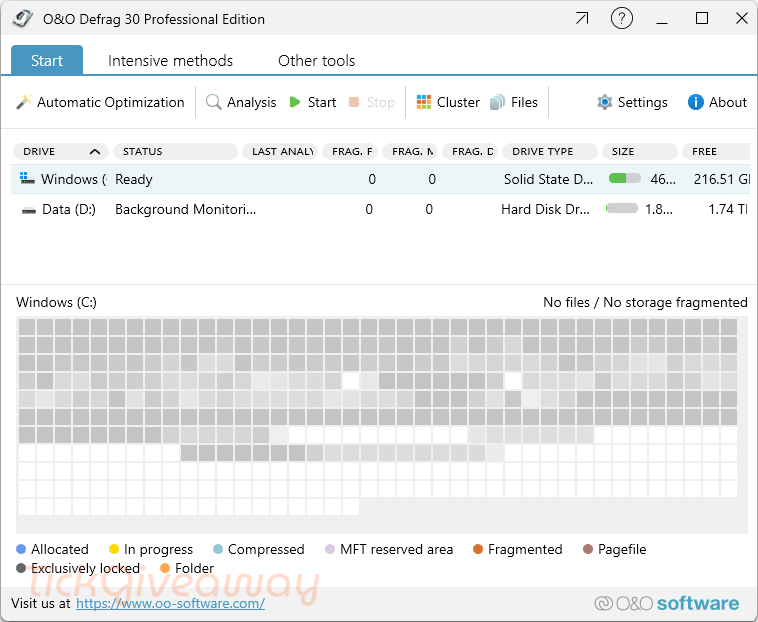This screenshot has height=622, width=758.
Task: Click the Allocated blue legend swatch
Action: pos(21,549)
